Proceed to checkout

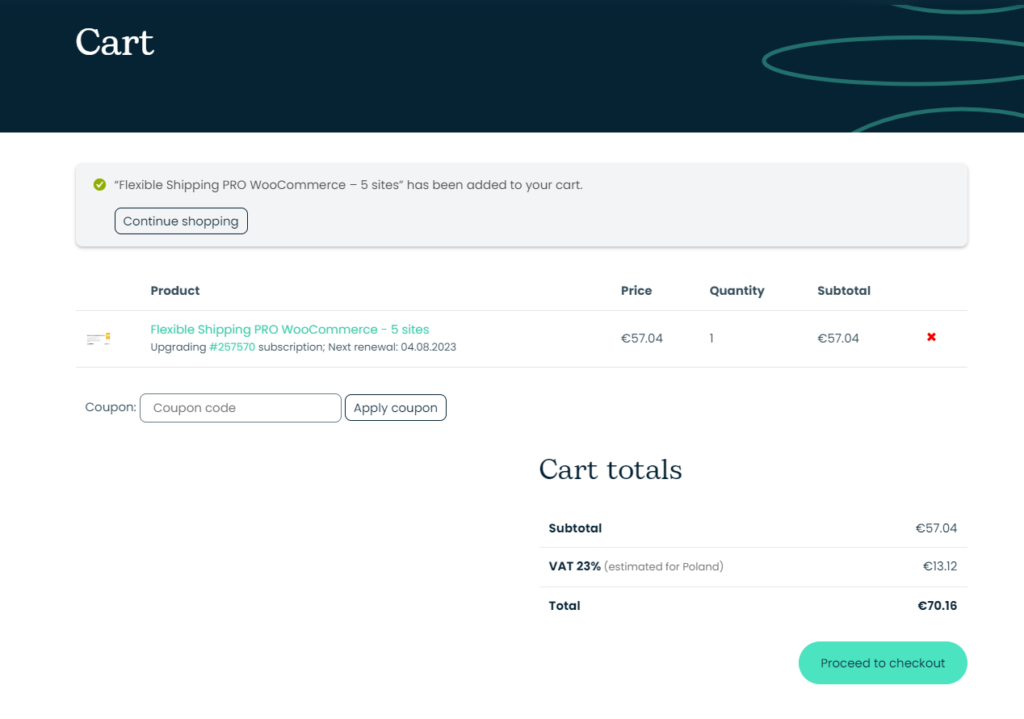point(882,663)
